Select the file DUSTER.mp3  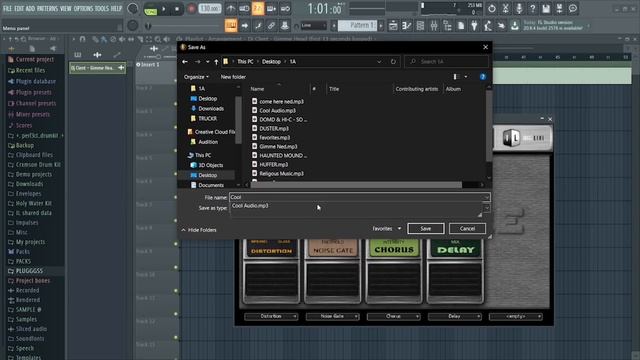(x=274, y=129)
